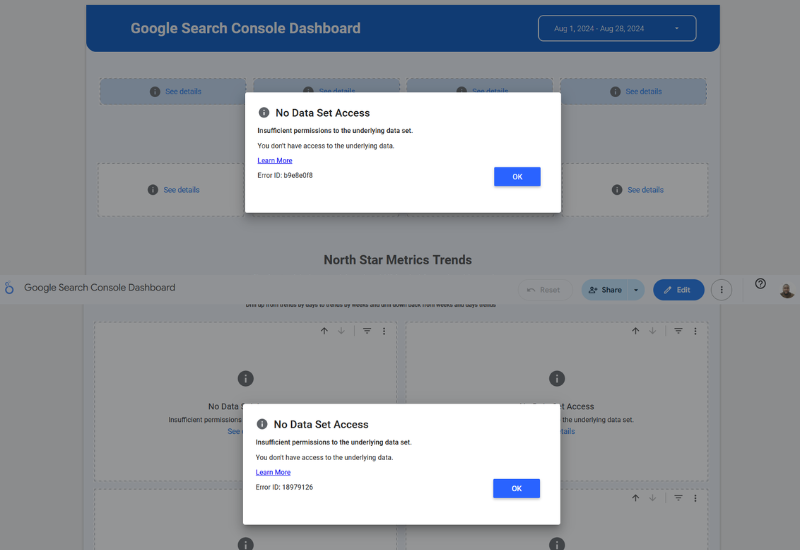
Task: Click info icon on first top-row scorecard
Action: [155, 91]
